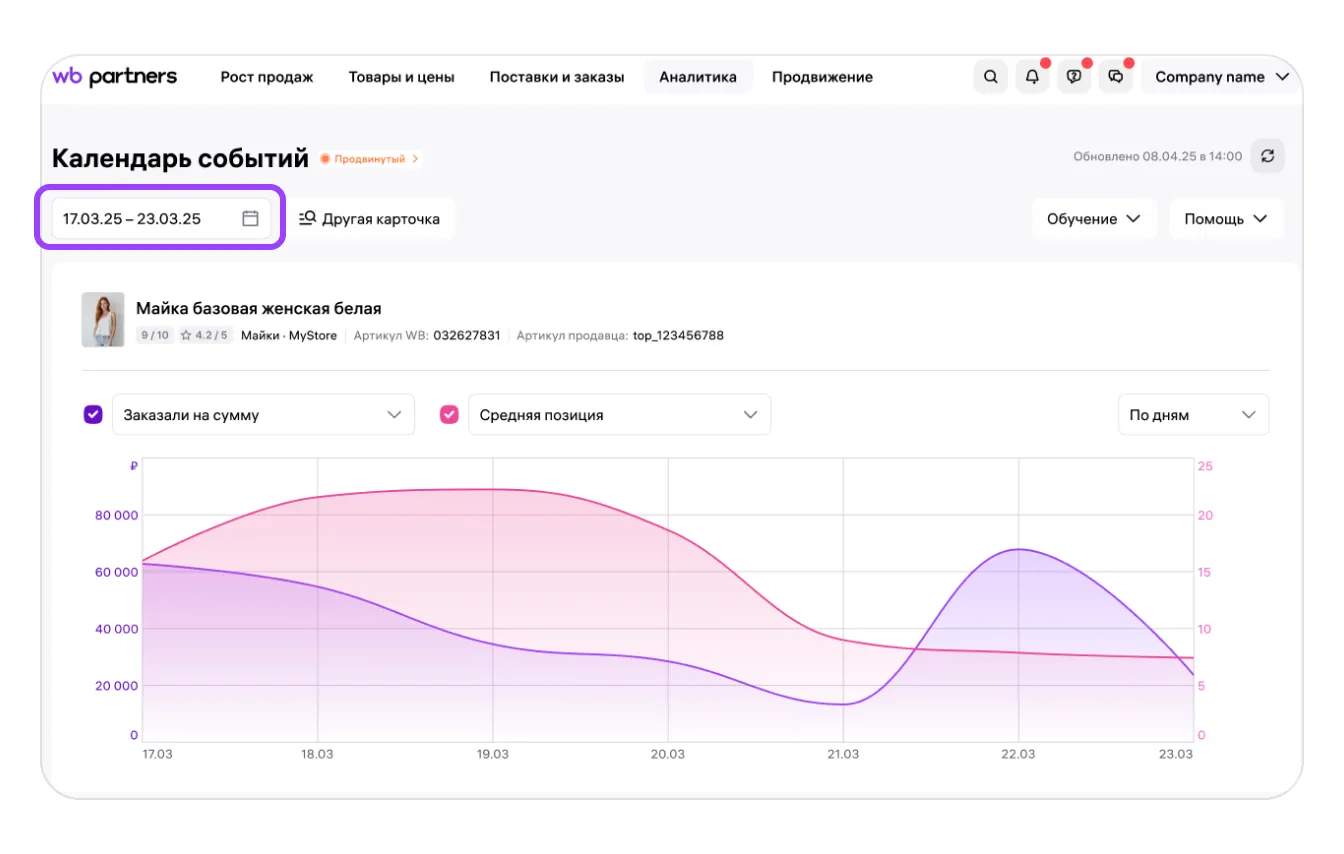Open the По дням grouping dropdown
The height and width of the screenshot is (854, 1344).
tap(1192, 414)
